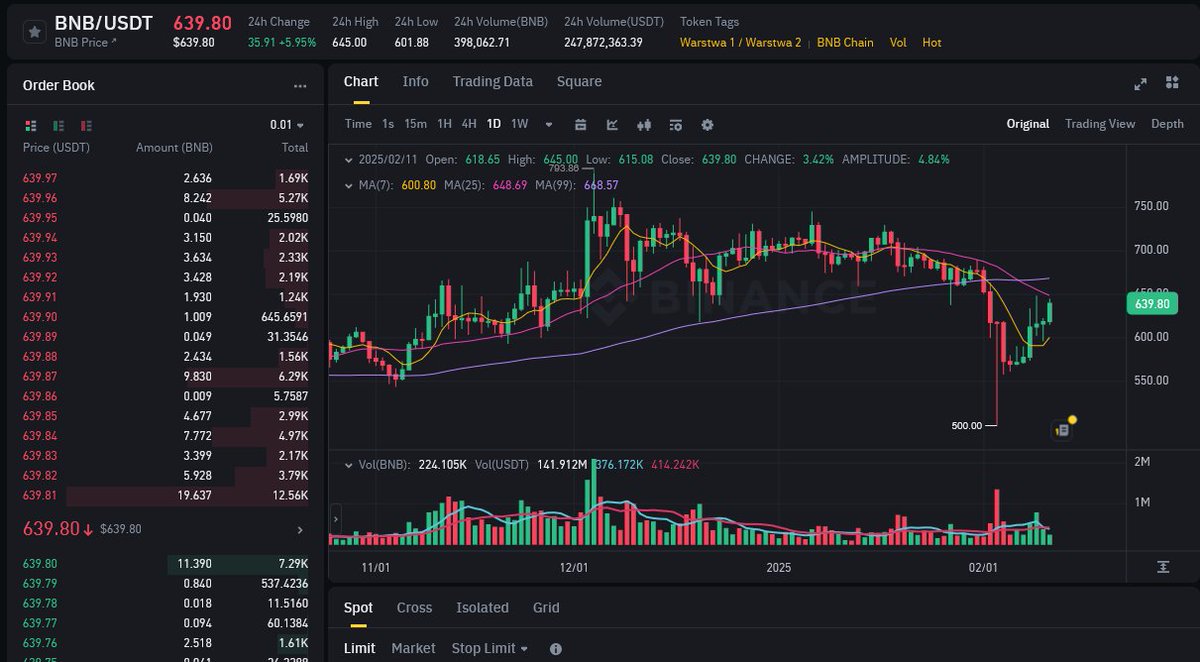Reset chart scale icon at the bottom right

pyautogui.click(x=1163, y=567)
